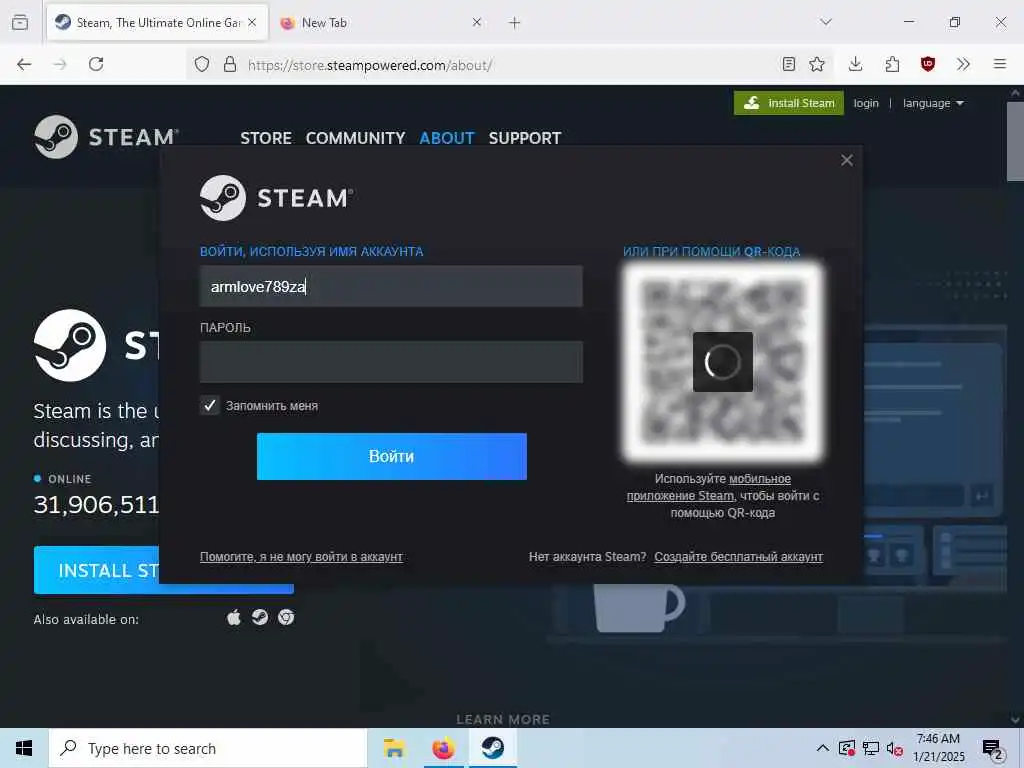
Task: Reload the Steam page
Action: (96, 64)
